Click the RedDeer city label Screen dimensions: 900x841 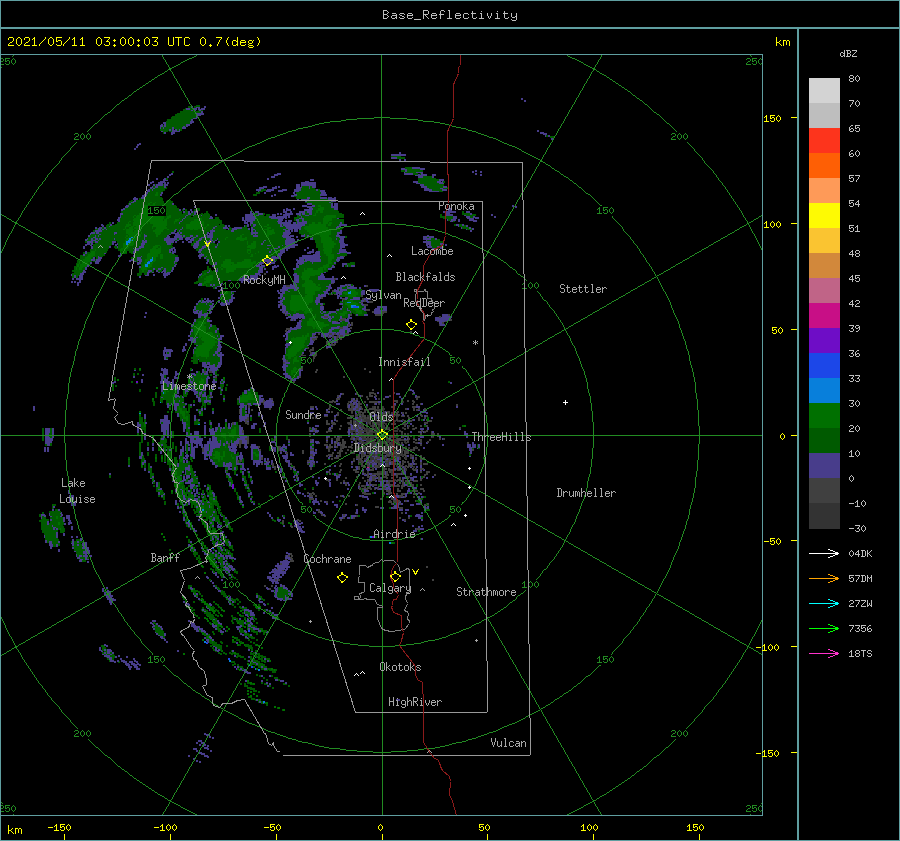click(424, 303)
